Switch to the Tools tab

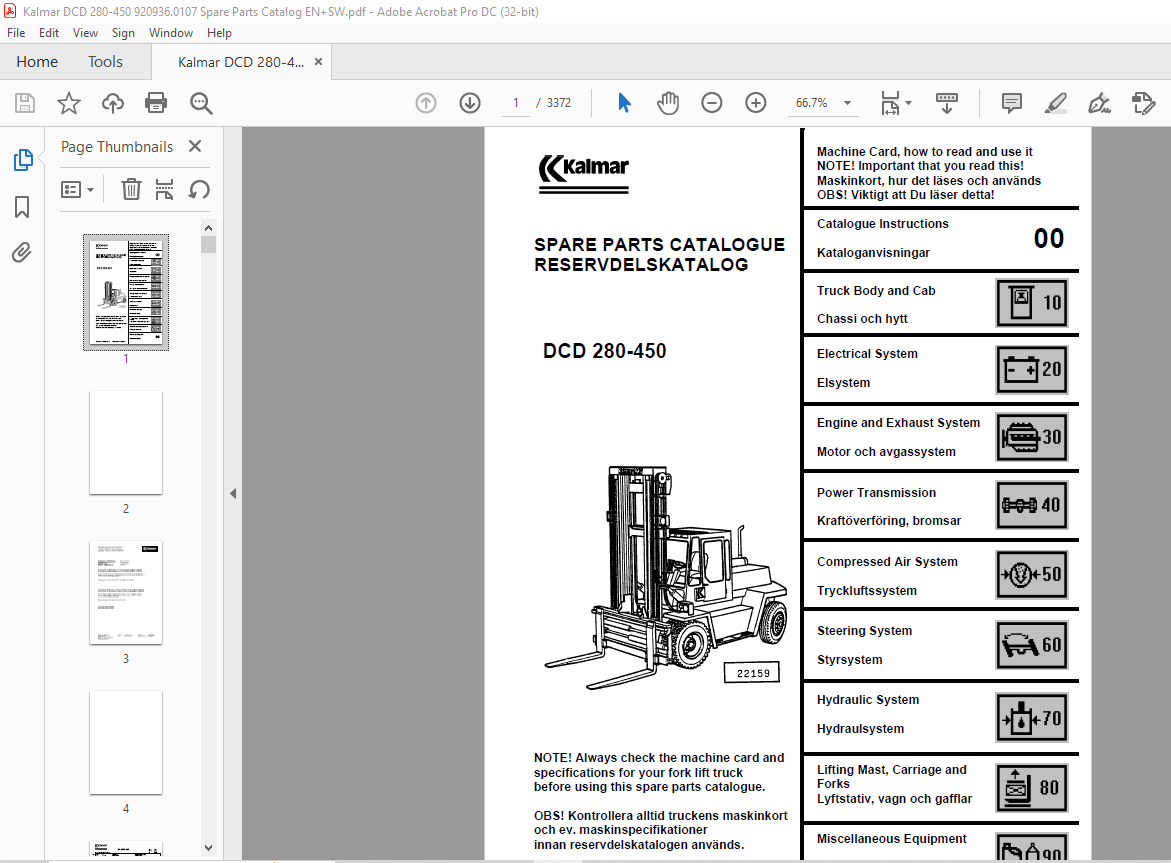point(105,62)
